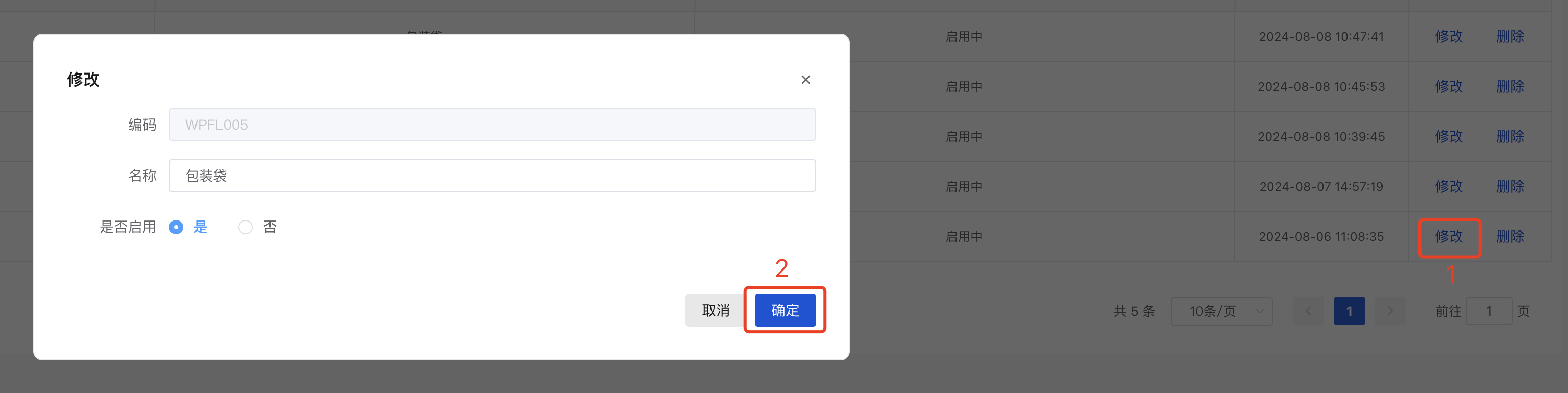1568x393 pixels.
Task: Close the 修改 dialog with the X icon
Action: (x=805, y=79)
